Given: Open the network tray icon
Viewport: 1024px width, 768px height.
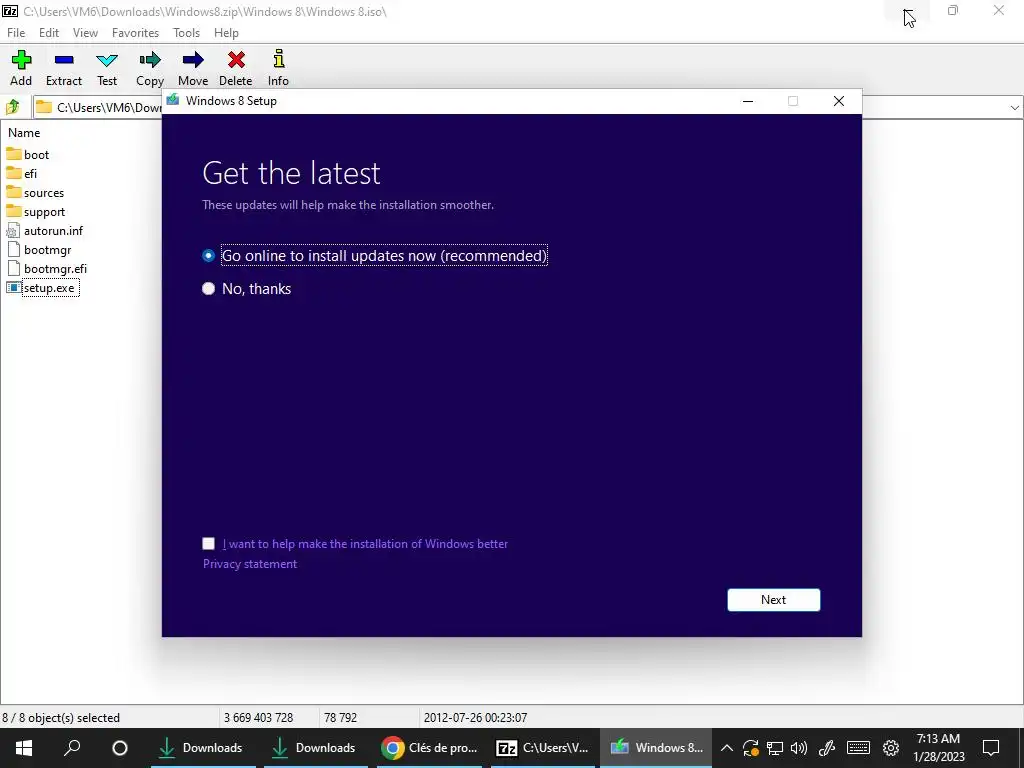Looking at the screenshot, I should click(x=775, y=748).
